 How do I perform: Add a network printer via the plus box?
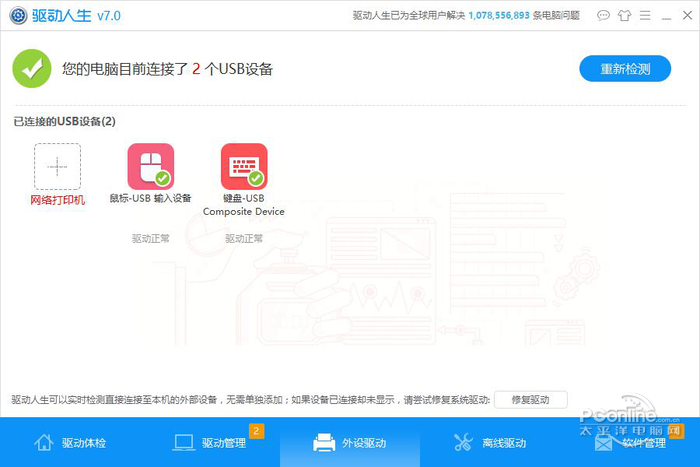[58, 167]
